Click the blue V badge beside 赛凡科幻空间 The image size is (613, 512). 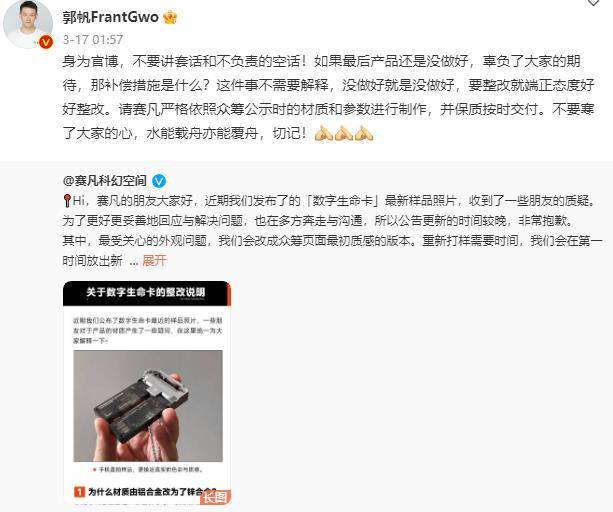(x=159, y=181)
